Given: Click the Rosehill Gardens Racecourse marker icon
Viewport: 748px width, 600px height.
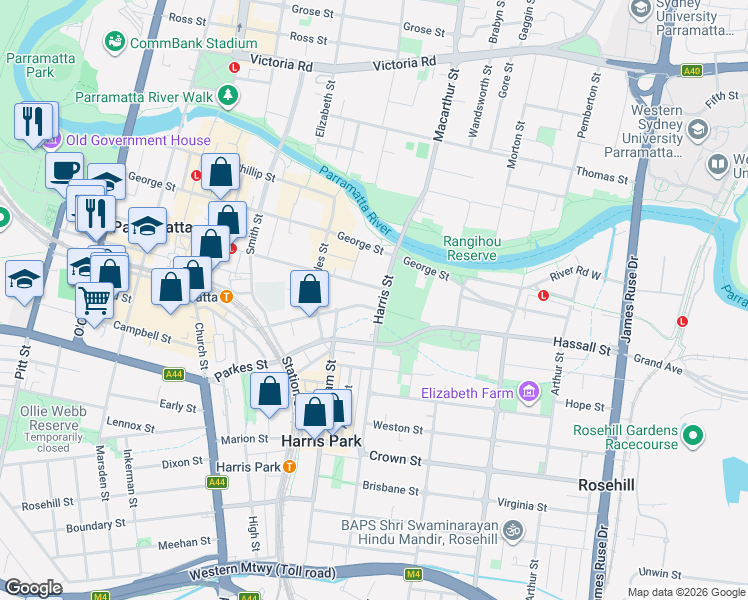Looking at the screenshot, I should click(x=693, y=436).
